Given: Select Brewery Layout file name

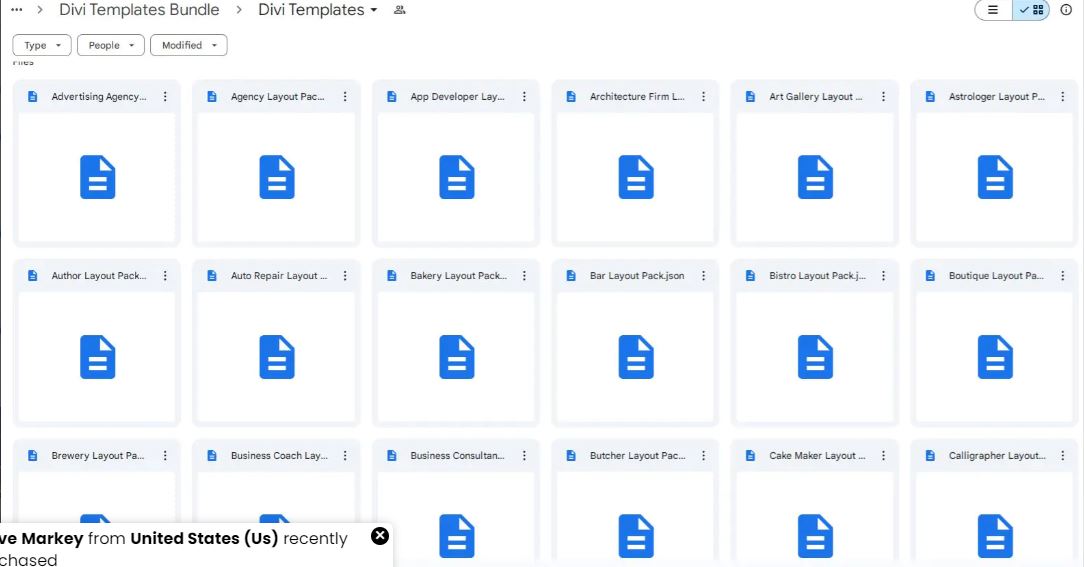Looking at the screenshot, I should tap(97, 456).
